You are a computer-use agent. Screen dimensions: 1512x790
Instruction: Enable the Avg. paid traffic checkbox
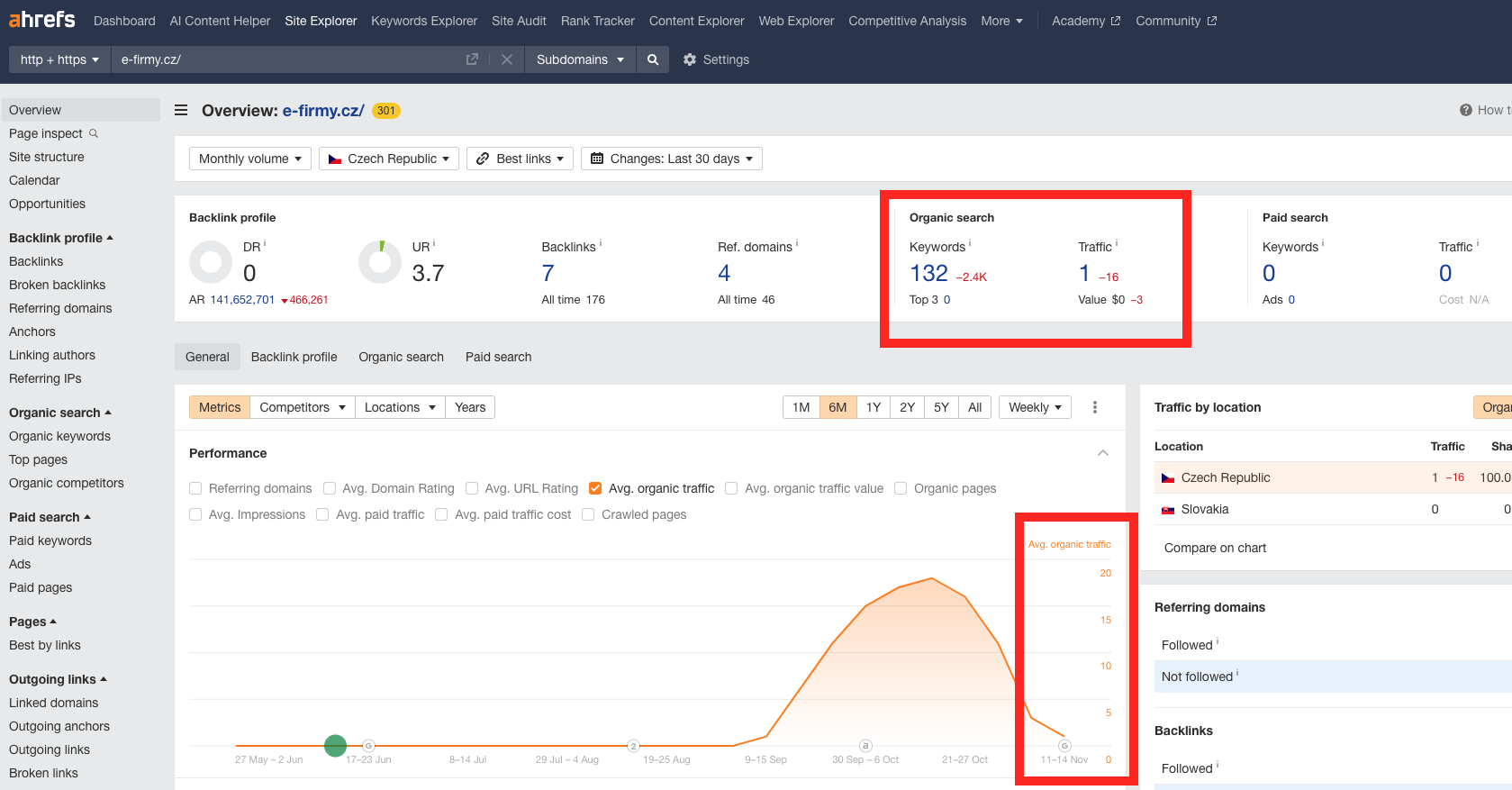point(322,514)
